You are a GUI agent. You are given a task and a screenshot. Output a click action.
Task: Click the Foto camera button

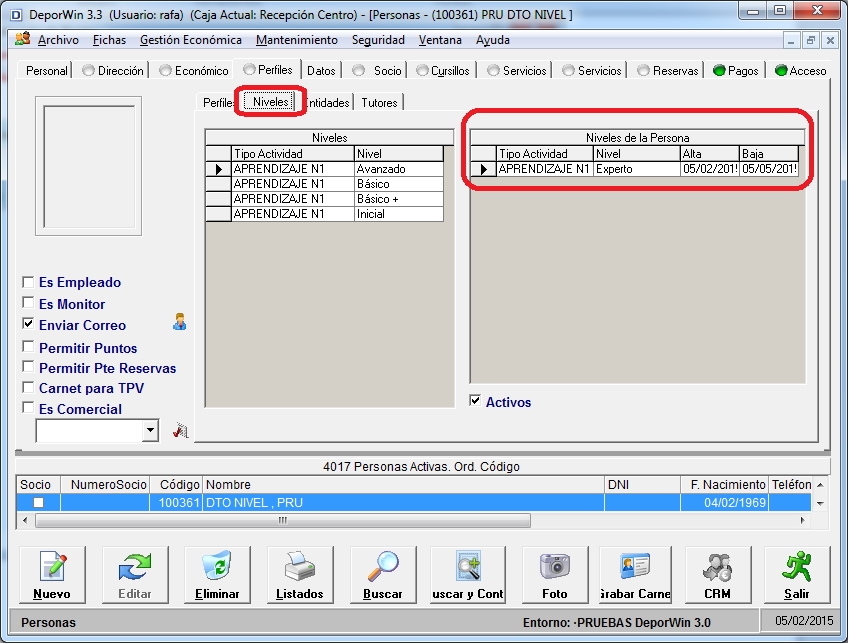point(555,575)
